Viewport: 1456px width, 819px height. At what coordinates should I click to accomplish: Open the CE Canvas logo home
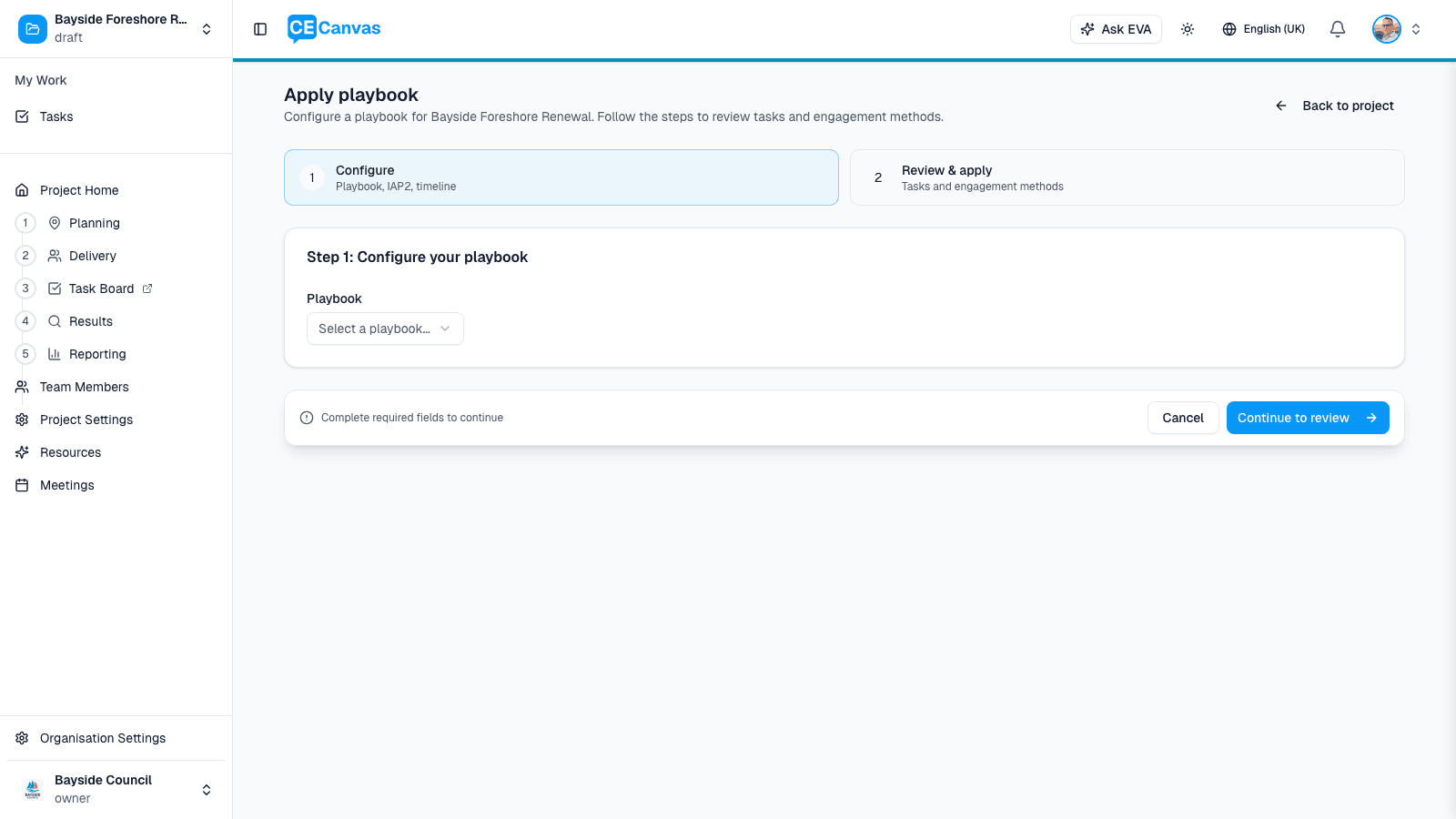click(x=334, y=29)
